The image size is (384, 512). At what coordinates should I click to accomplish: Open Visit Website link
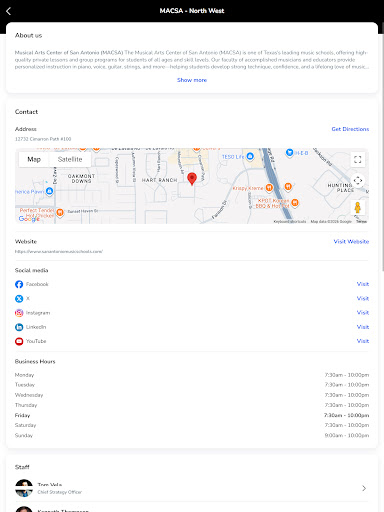point(351,241)
